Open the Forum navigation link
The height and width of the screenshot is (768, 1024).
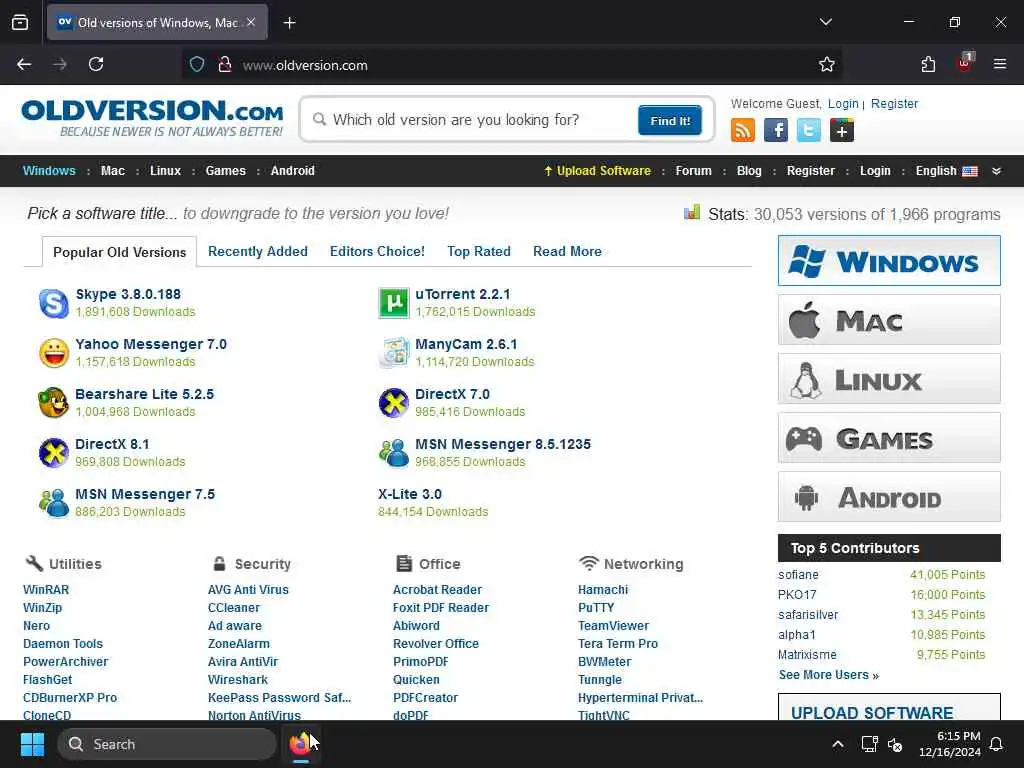694,171
